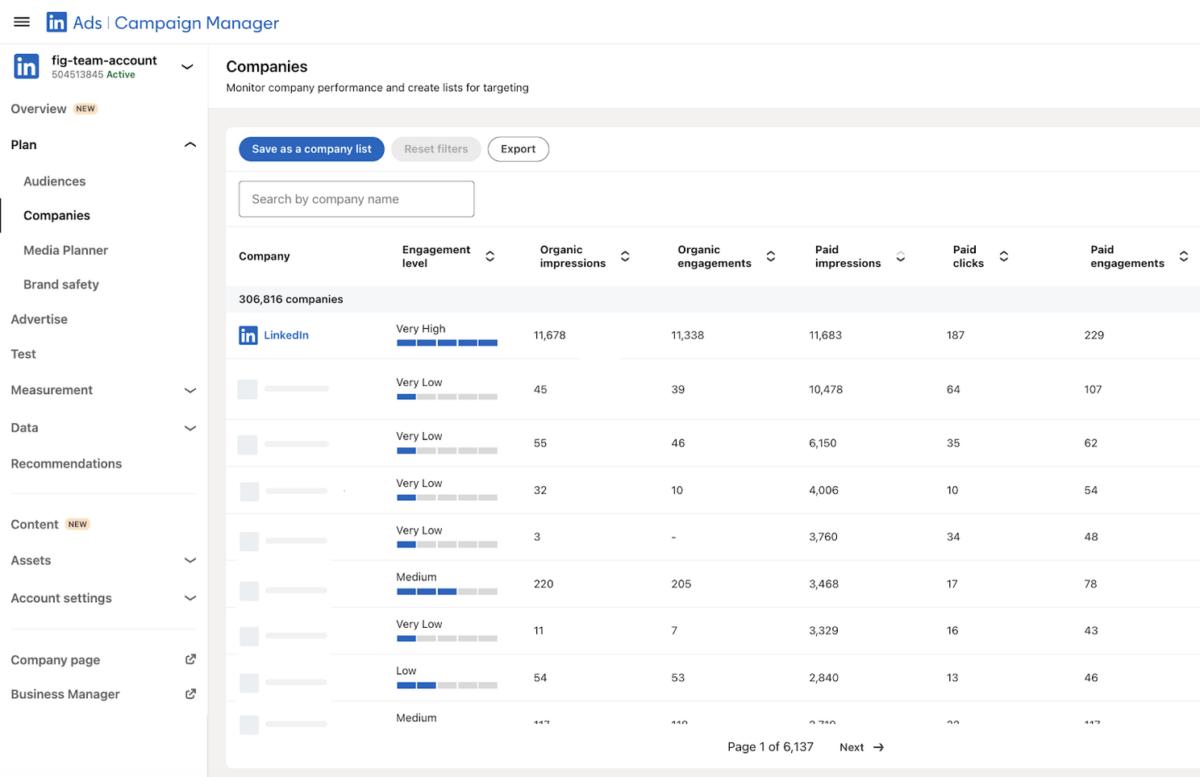
Task: Expand the Account settings section
Action: [190, 598]
